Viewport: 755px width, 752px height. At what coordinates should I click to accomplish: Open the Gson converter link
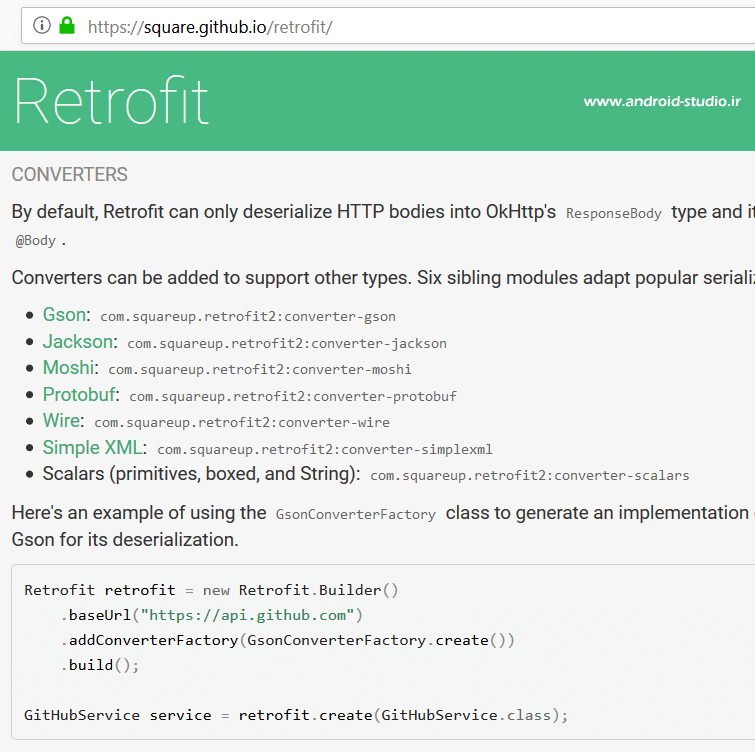[65, 315]
